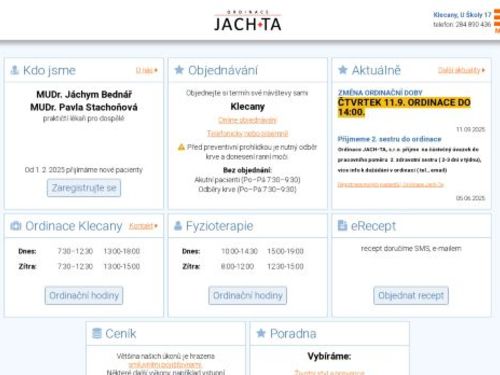Click the Aktuálně heading
Viewport: 500px width, 375px height.
click(376, 70)
